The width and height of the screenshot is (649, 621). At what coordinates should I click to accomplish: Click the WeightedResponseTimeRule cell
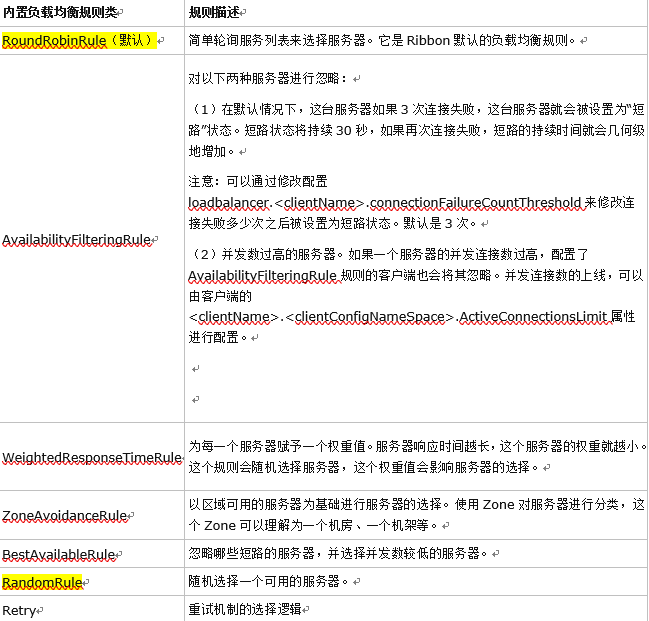tap(92, 457)
